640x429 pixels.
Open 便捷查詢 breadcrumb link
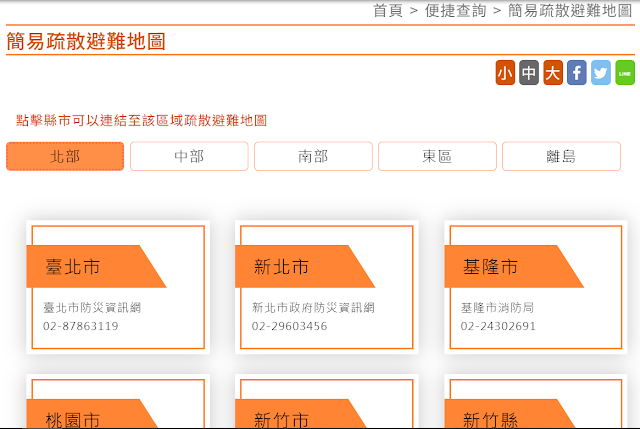(456, 11)
